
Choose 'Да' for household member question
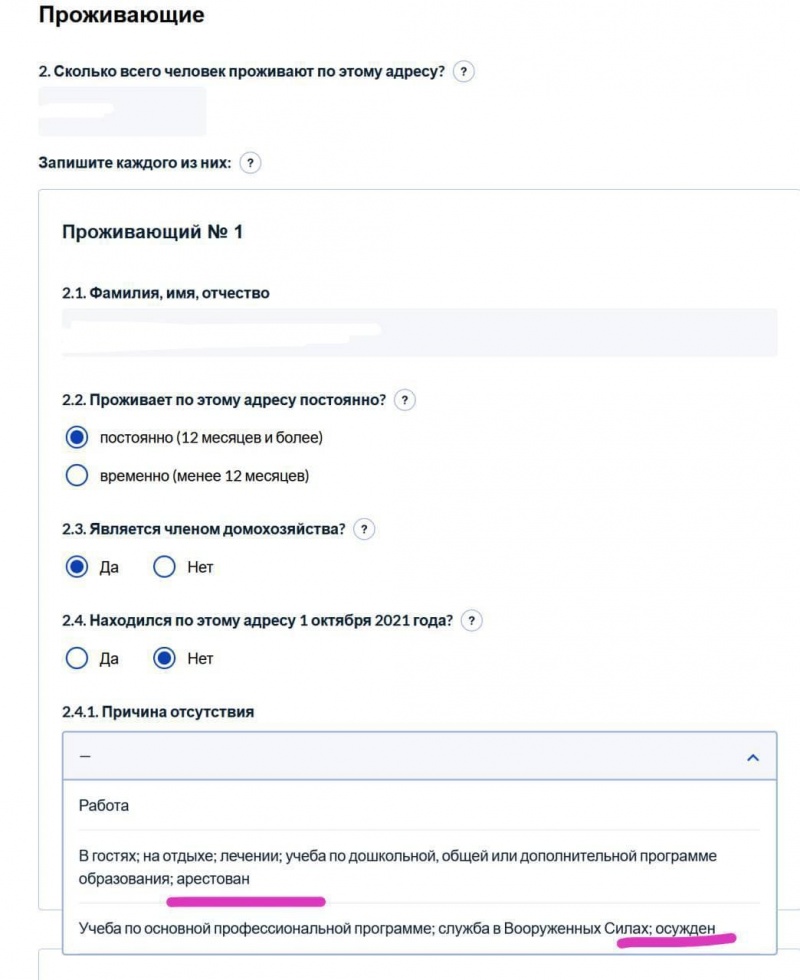point(77,567)
